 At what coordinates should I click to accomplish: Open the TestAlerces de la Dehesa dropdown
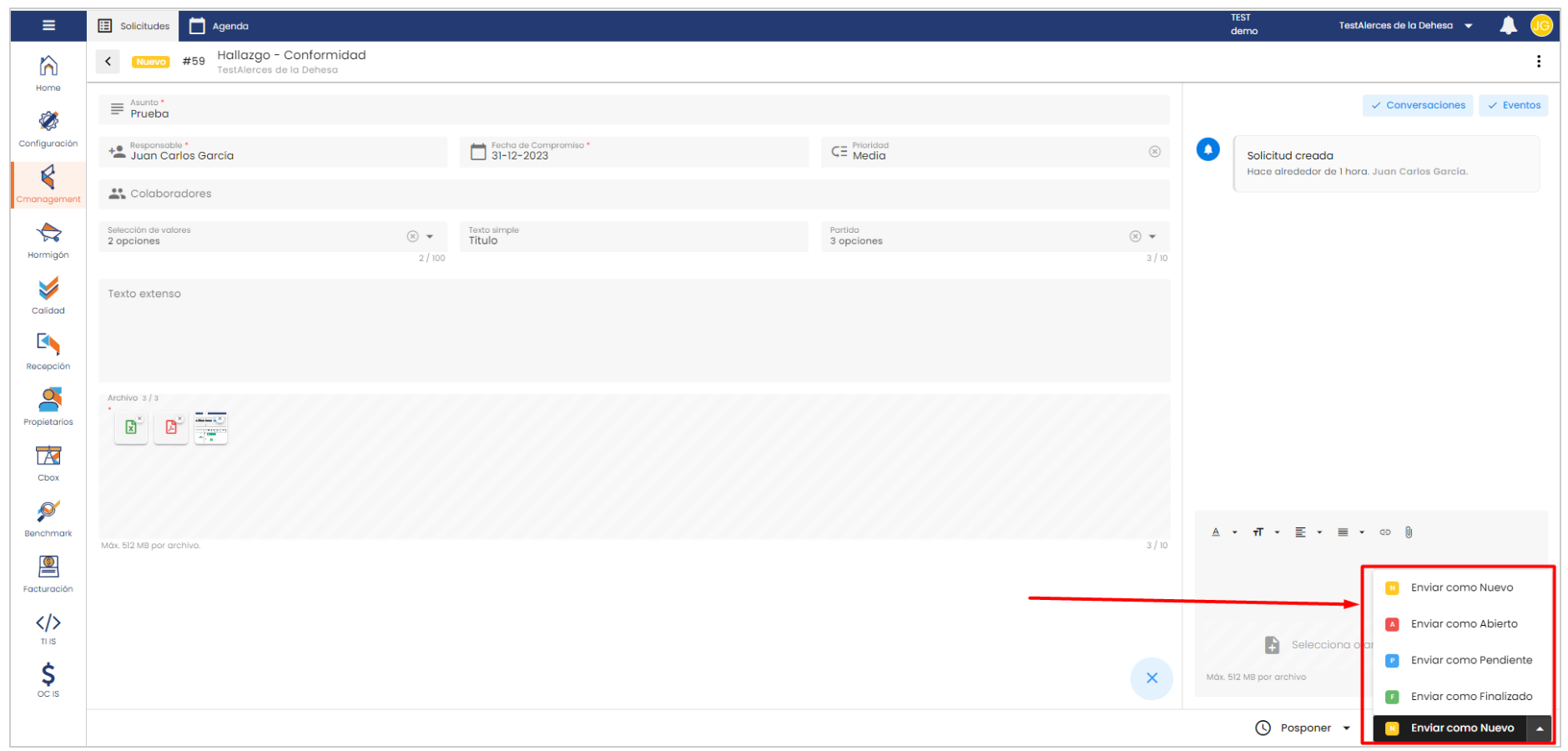pyautogui.click(x=1405, y=26)
